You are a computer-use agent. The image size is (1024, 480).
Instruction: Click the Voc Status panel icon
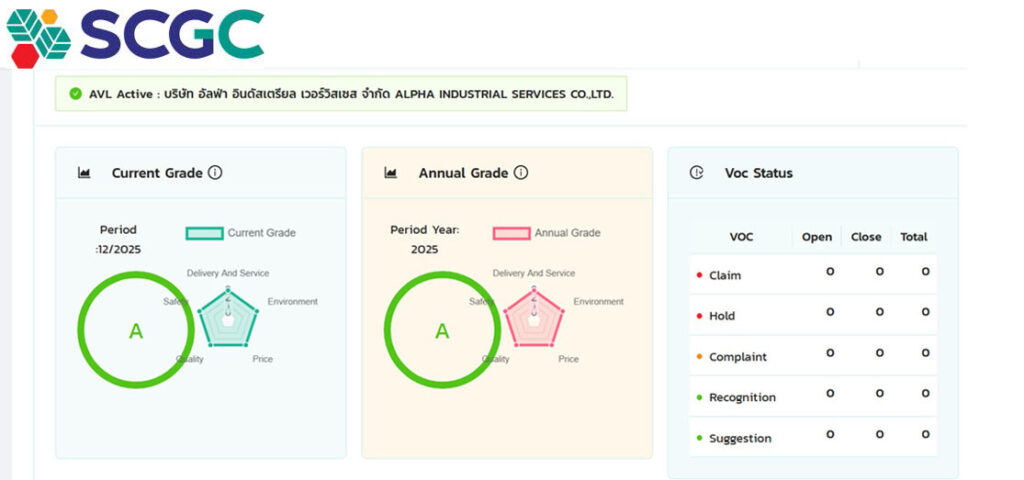697,173
